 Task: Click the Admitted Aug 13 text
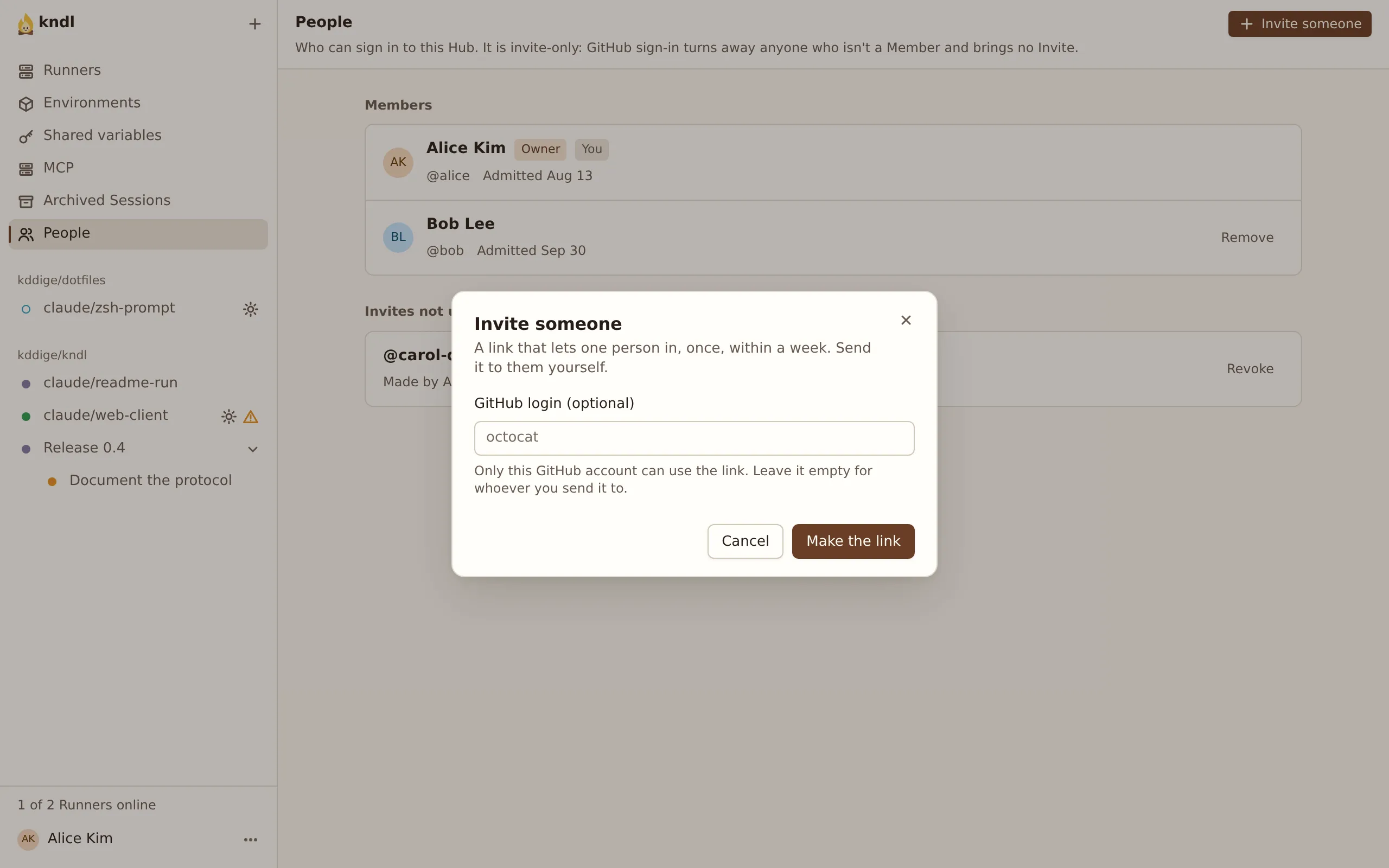coord(537,176)
